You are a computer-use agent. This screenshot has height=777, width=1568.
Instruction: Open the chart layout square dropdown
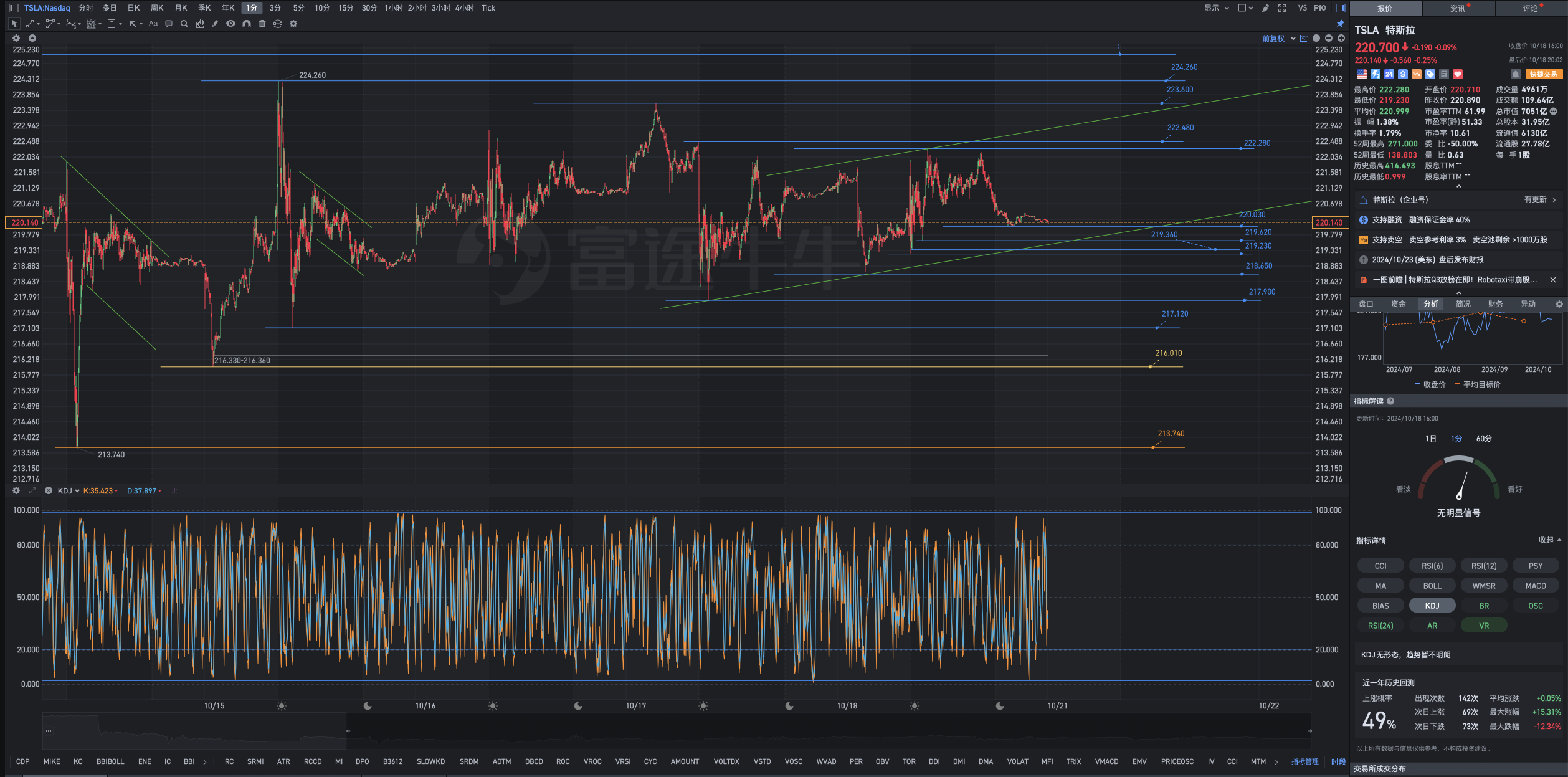pos(1245,8)
